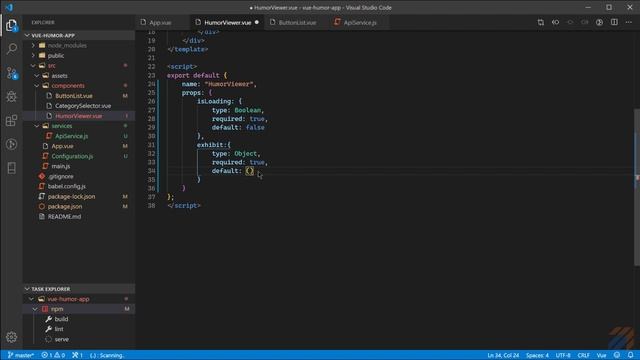640x360 pixels.
Task: Select HumorViewer.vue in the explorer tree
Action: click(x=79, y=116)
